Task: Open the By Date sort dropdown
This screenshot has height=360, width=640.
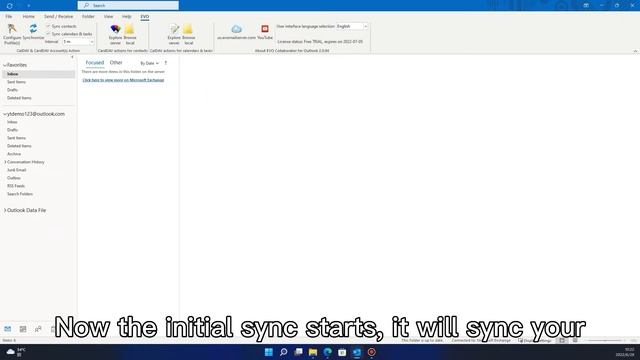Action: [x=149, y=63]
